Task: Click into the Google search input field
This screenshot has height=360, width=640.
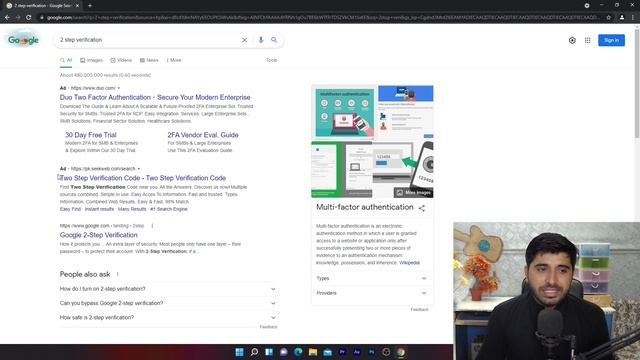Action: click(x=149, y=40)
